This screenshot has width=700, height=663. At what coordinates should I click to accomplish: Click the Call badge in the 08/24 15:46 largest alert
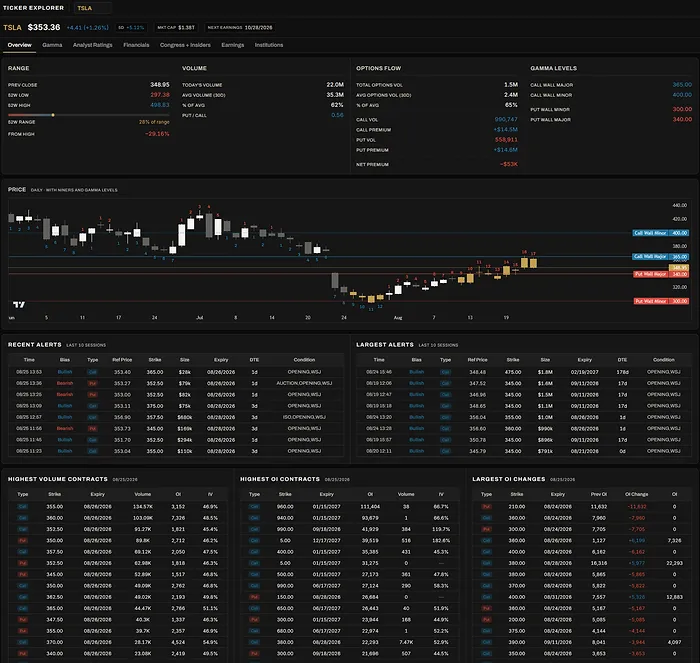click(445, 372)
